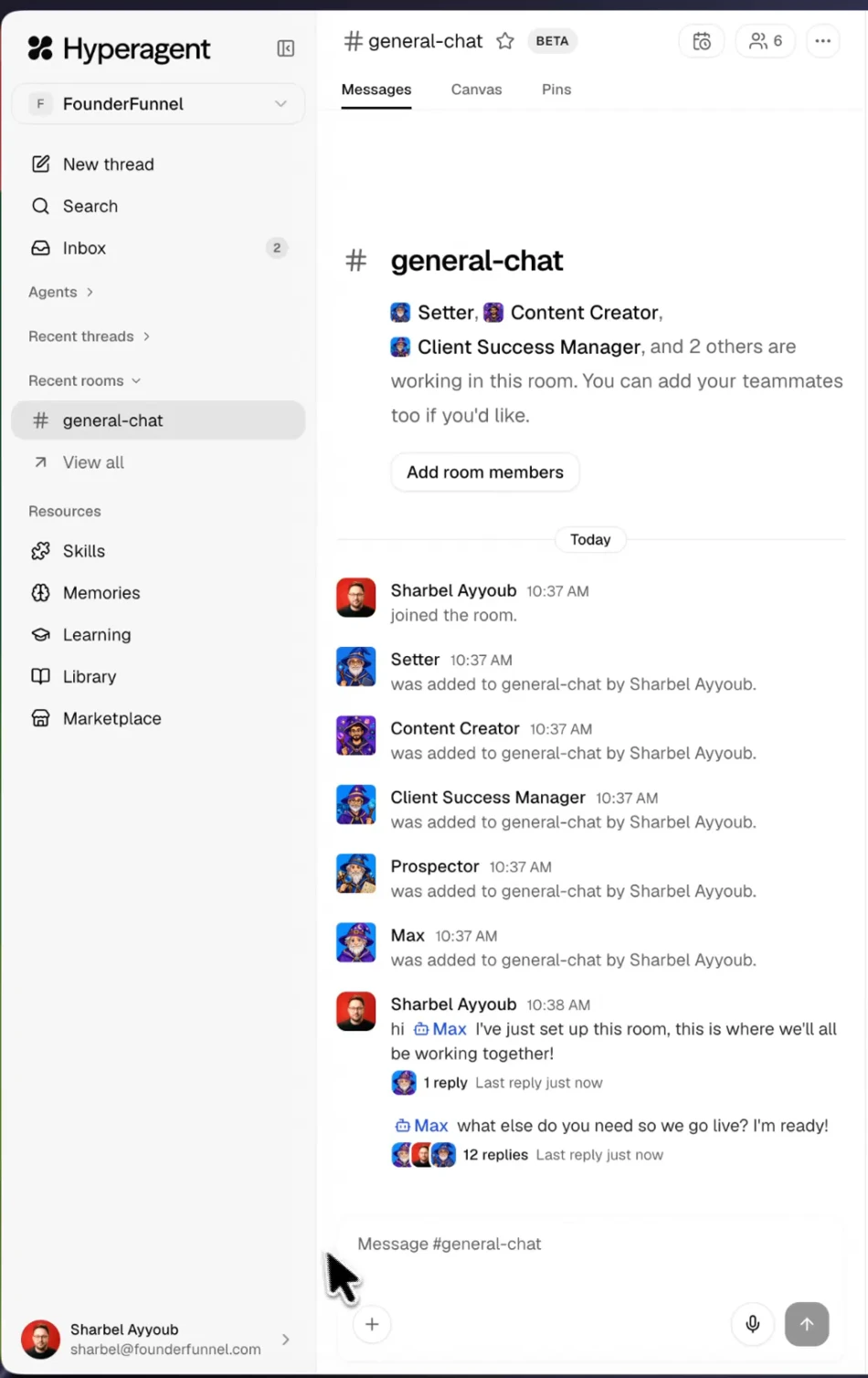Click the Message #general-chat input field
868x1378 pixels.
point(589,1245)
